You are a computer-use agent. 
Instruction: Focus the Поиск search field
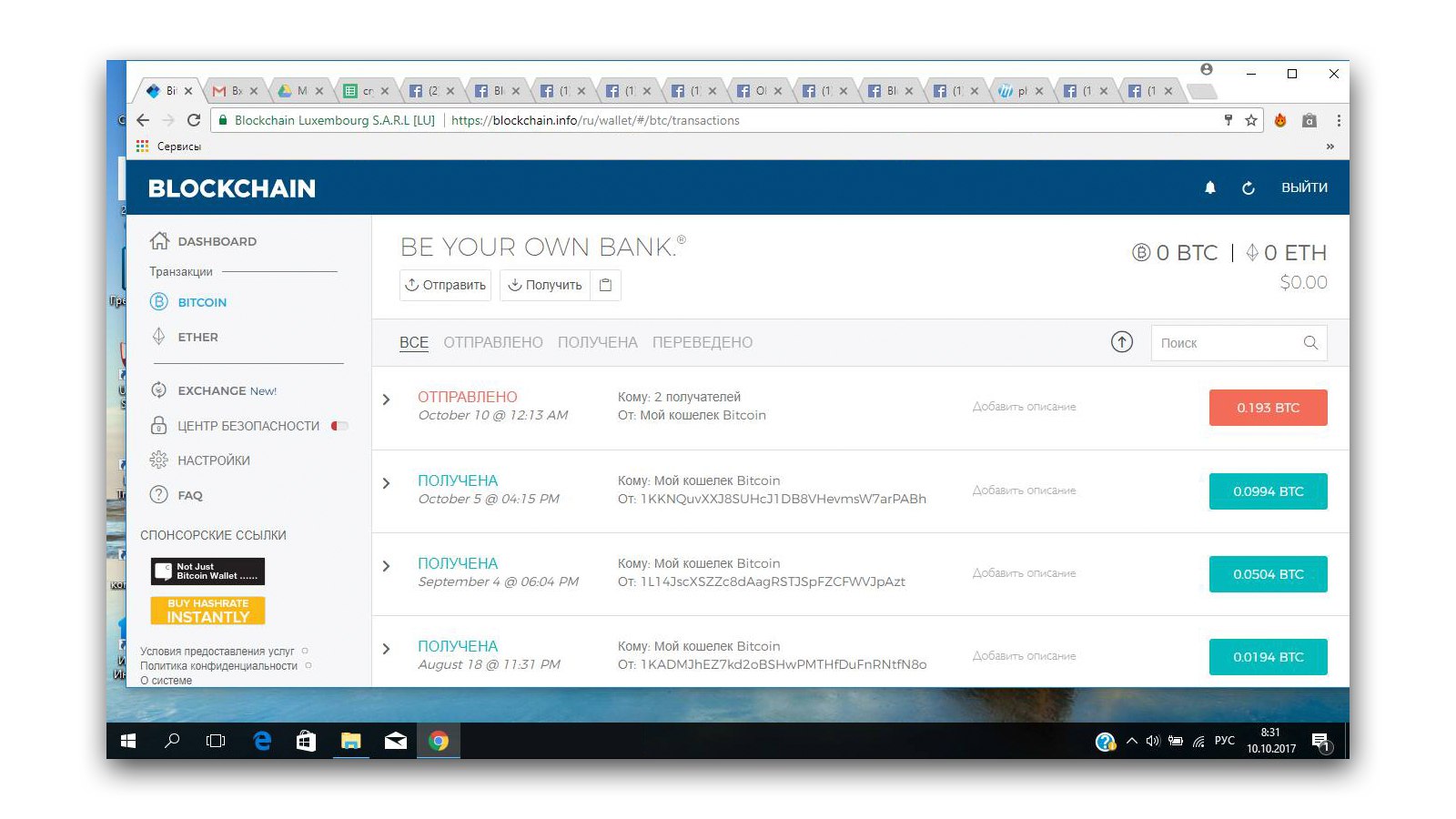(x=1239, y=343)
